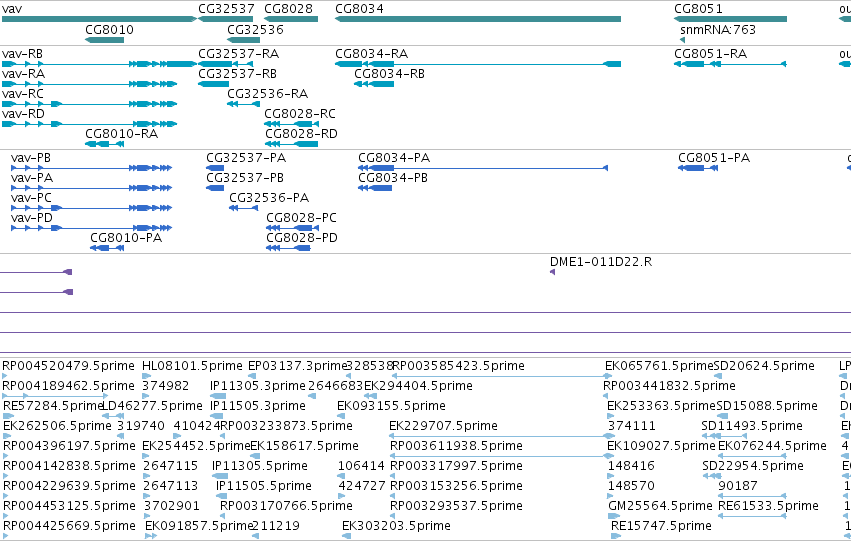Click the CG8034 gene bar
This screenshot has width=851, height=541.
pyautogui.click(x=478, y=19)
